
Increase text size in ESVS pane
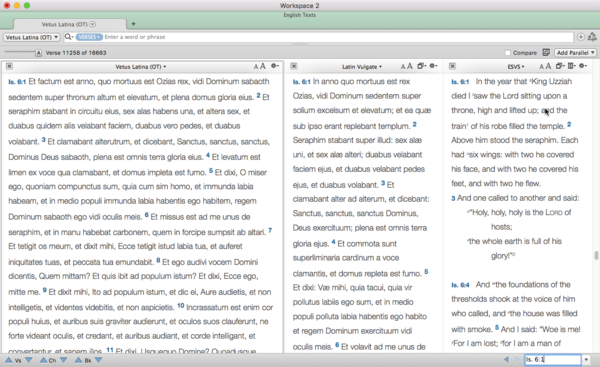pos(548,66)
